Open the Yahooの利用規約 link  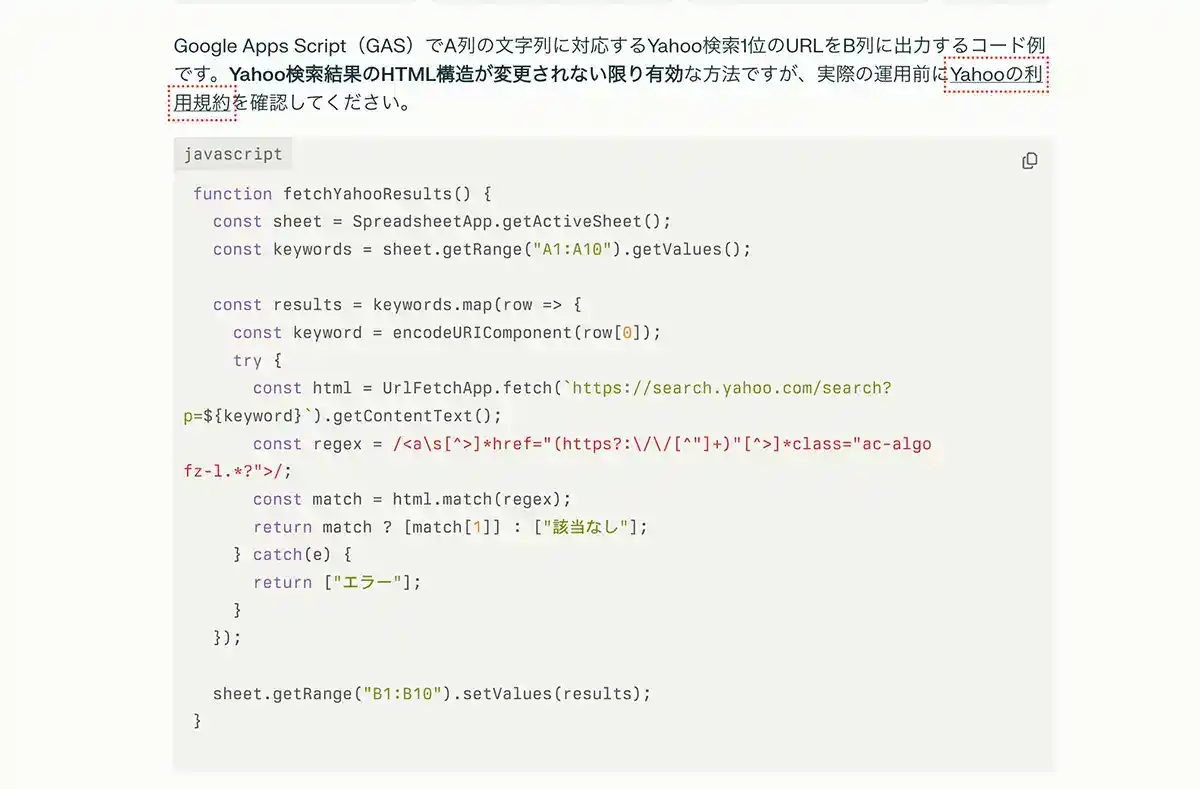pos(996,75)
